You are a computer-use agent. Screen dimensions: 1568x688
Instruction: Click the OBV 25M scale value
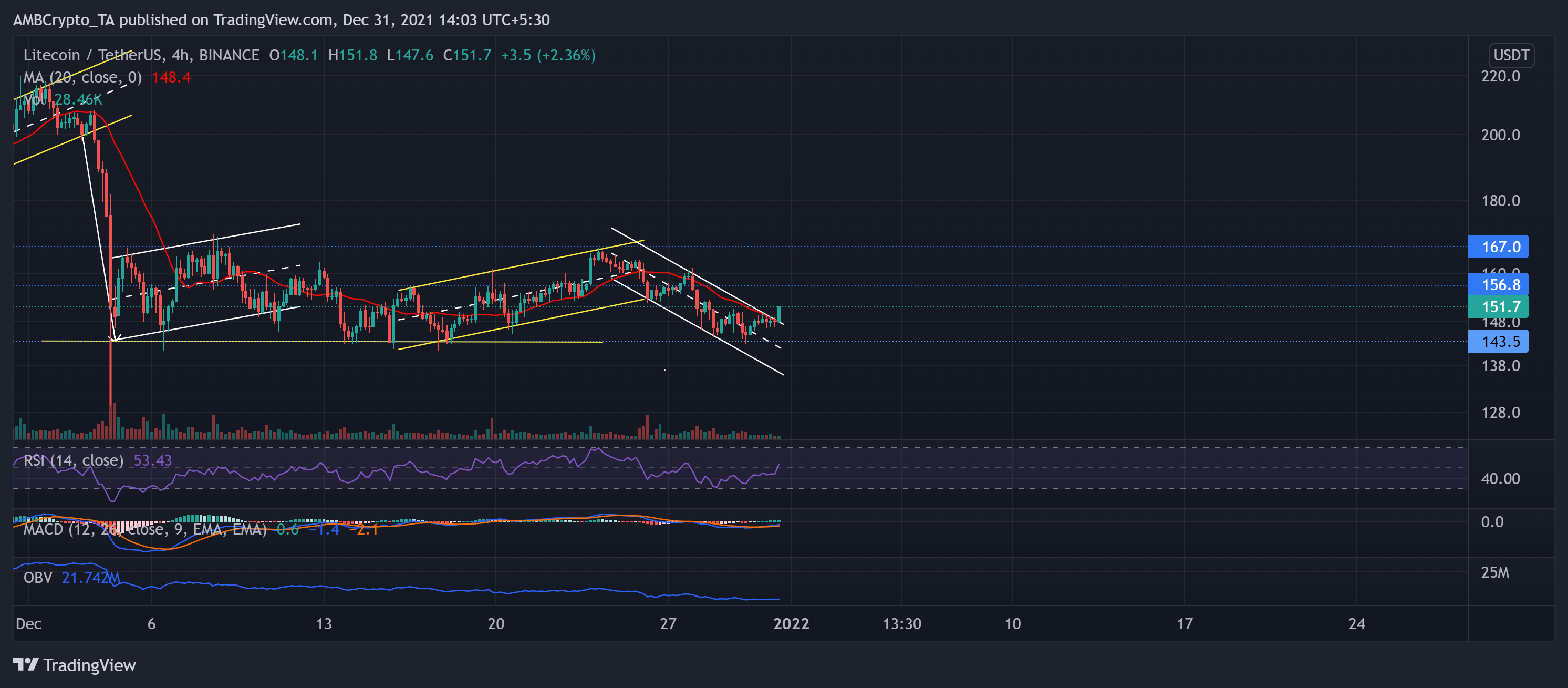(x=1495, y=572)
